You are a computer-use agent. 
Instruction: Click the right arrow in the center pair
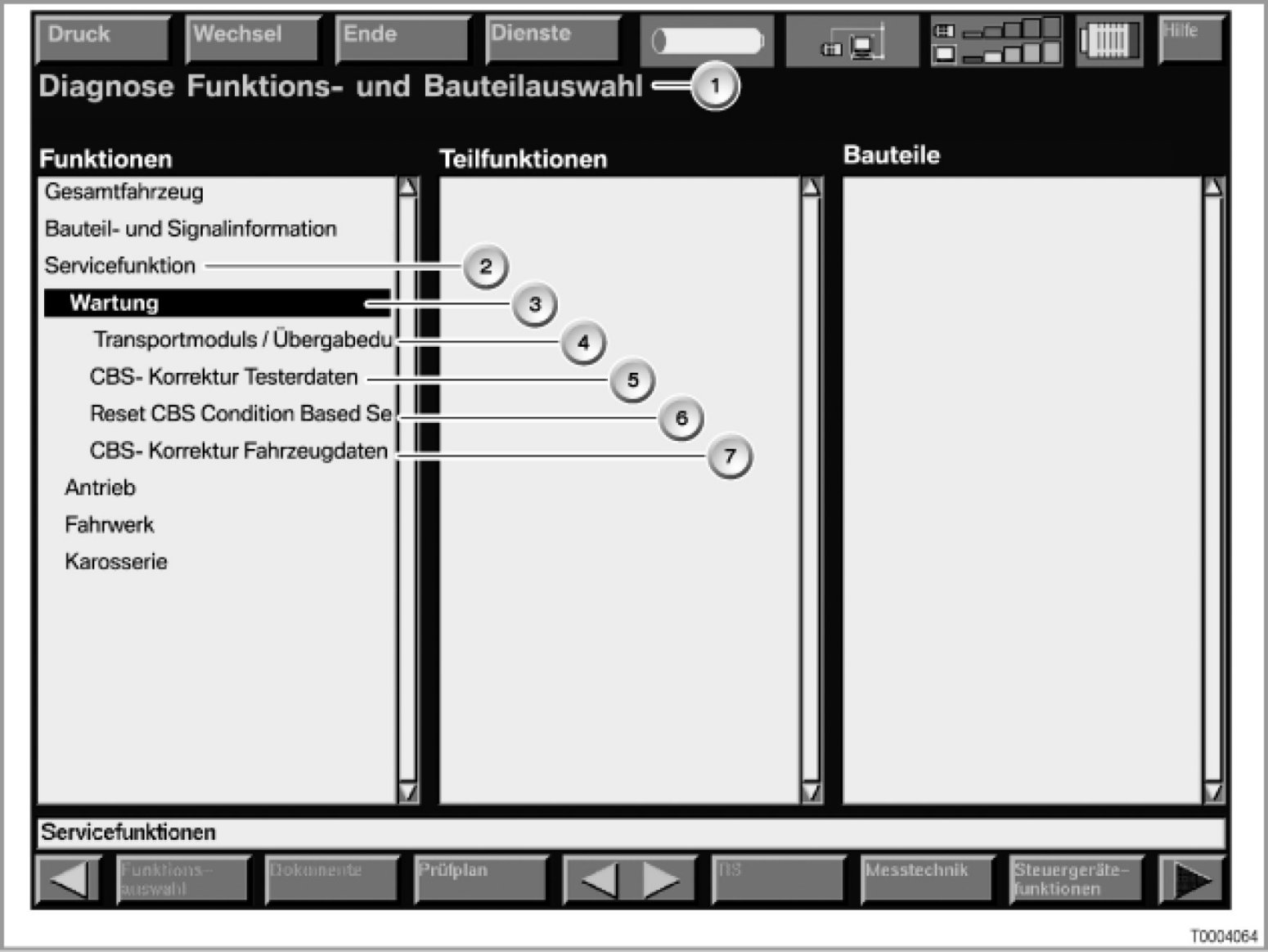[x=661, y=880]
